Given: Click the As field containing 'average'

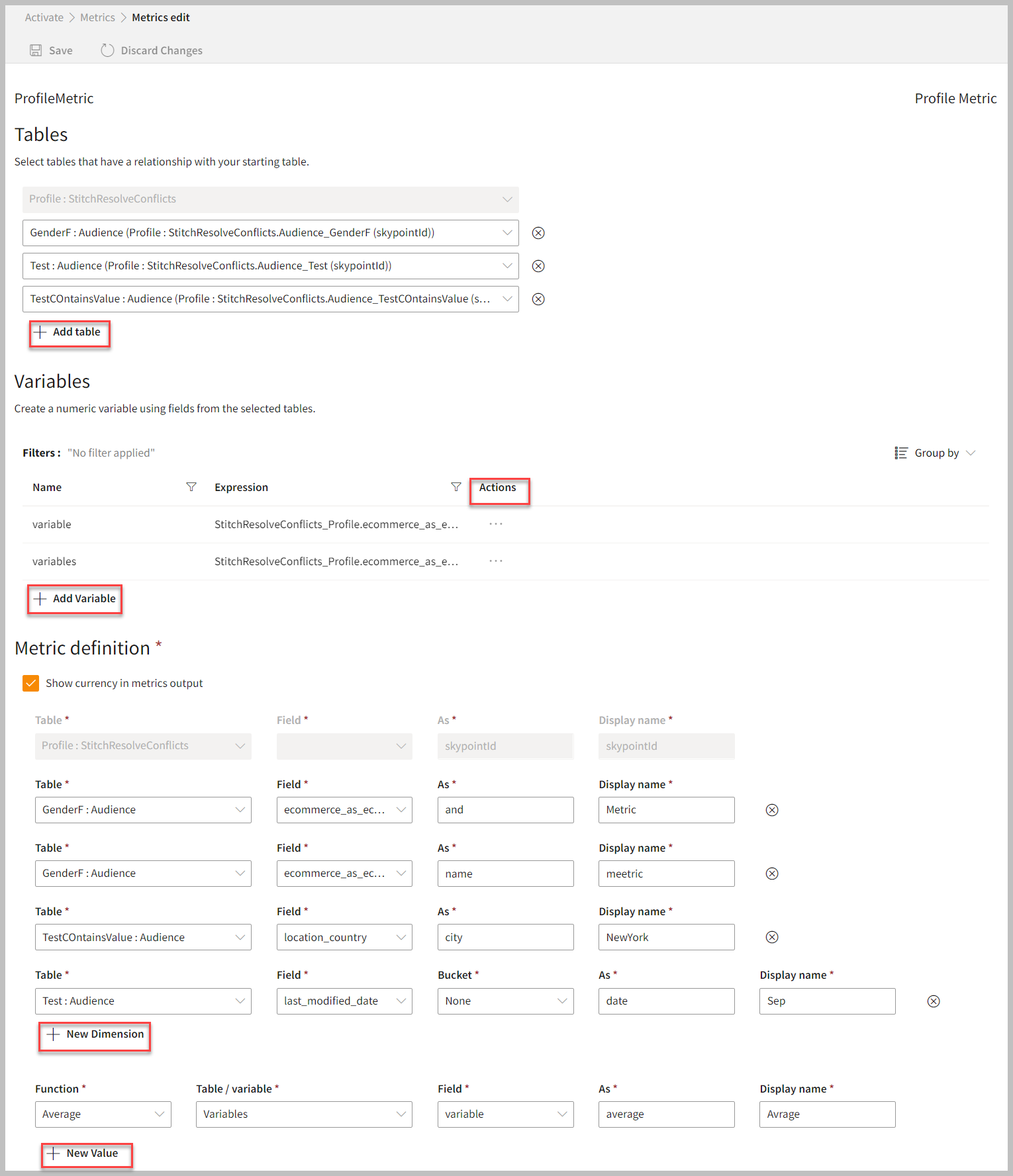Looking at the screenshot, I should 667,1114.
